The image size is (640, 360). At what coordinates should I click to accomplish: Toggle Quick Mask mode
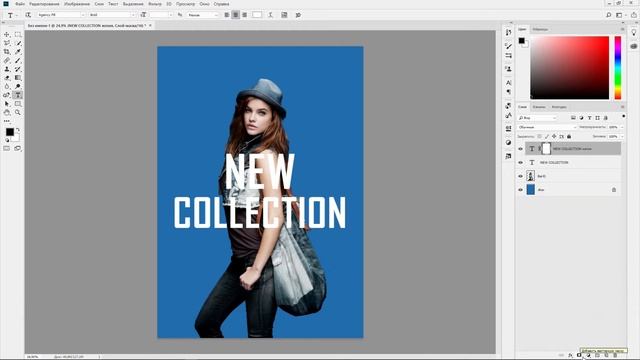pos(7,149)
